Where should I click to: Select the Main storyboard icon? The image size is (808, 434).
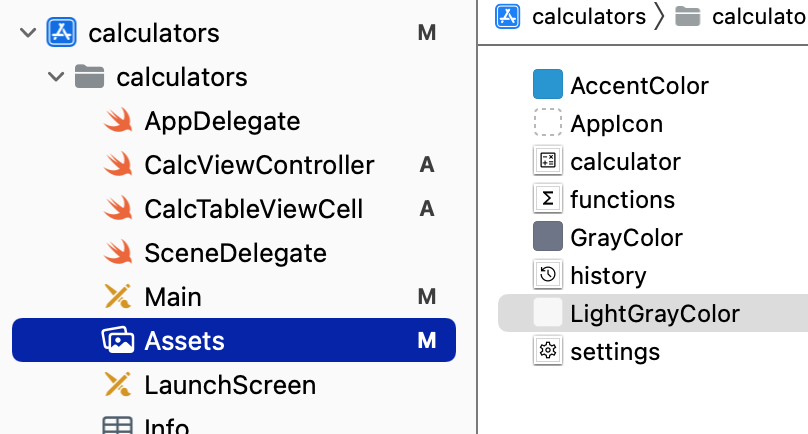coord(118,297)
